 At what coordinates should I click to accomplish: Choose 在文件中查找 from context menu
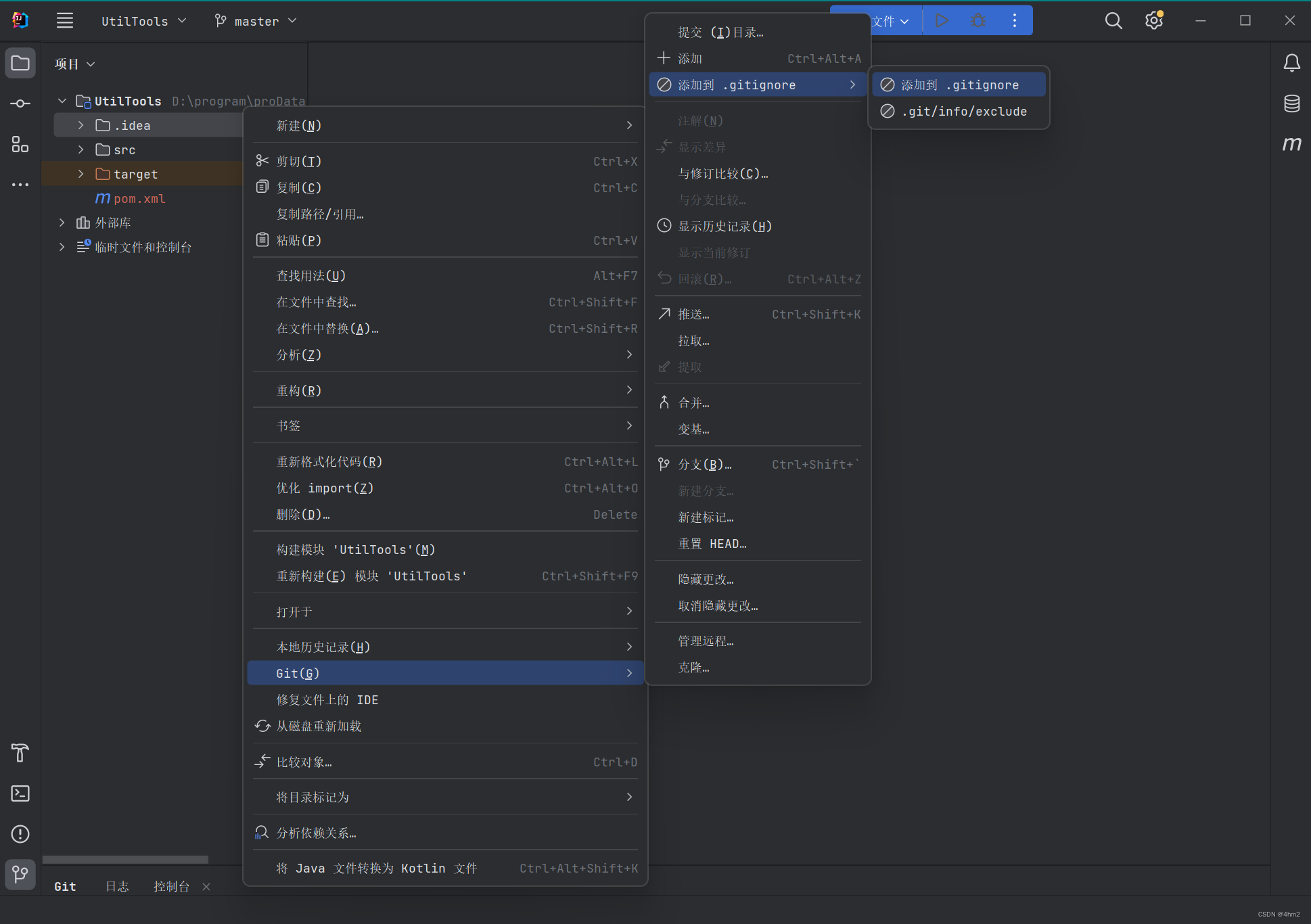click(445, 302)
